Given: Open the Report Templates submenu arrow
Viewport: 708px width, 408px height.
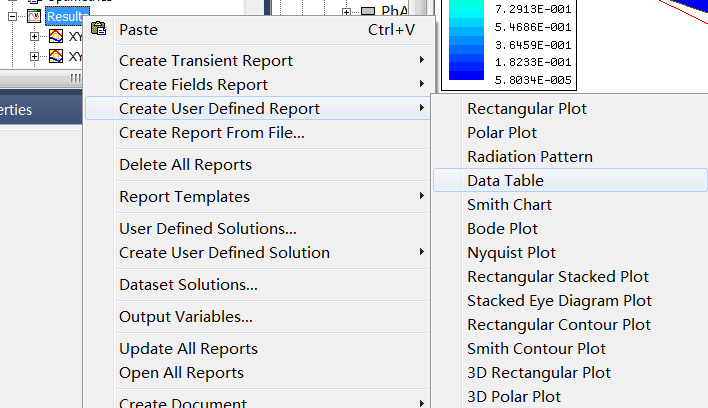Looking at the screenshot, I should tap(421, 196).
